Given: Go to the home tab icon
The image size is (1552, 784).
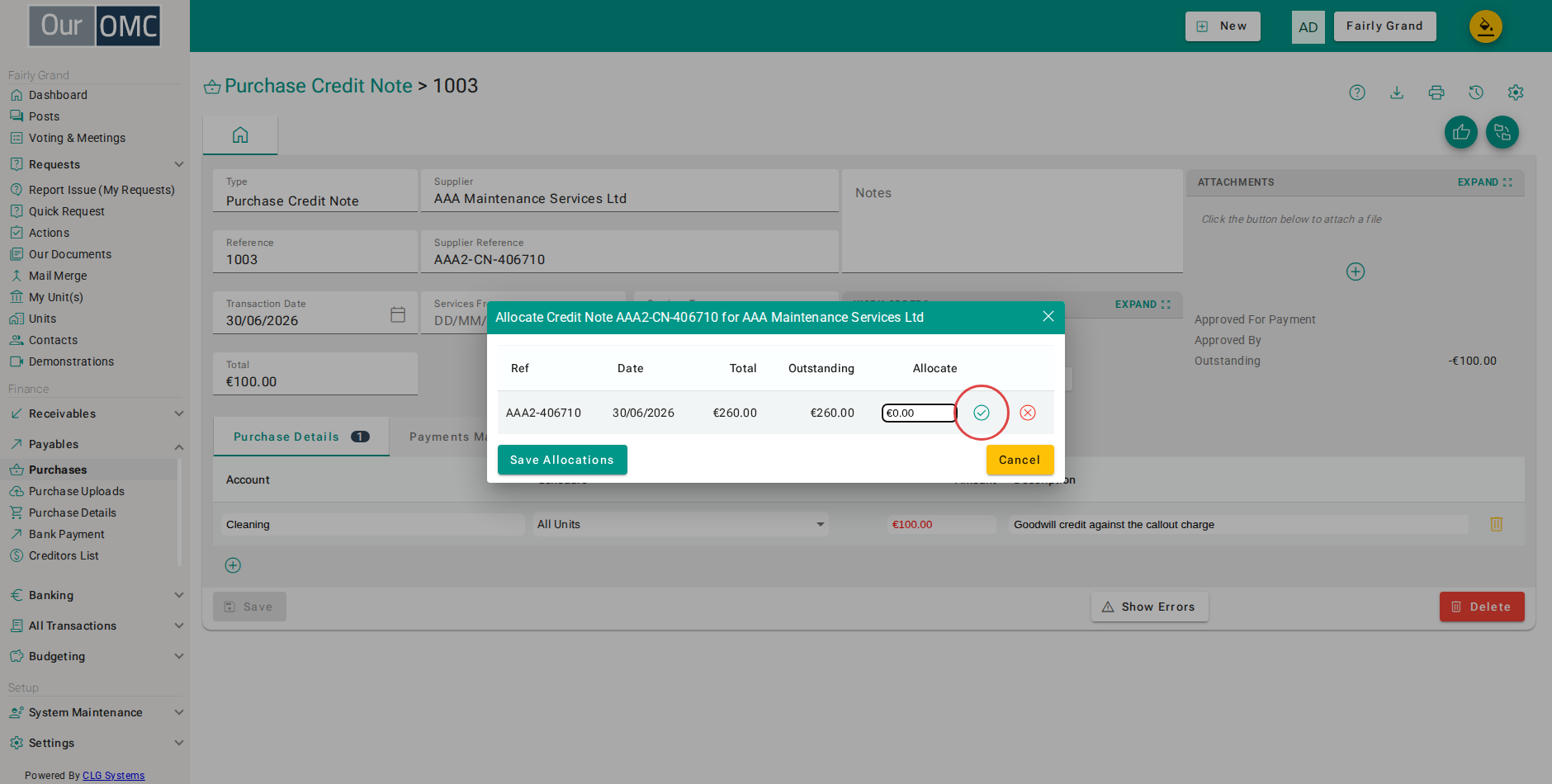Looking at the screenshot, I should (x=240, y=135).
